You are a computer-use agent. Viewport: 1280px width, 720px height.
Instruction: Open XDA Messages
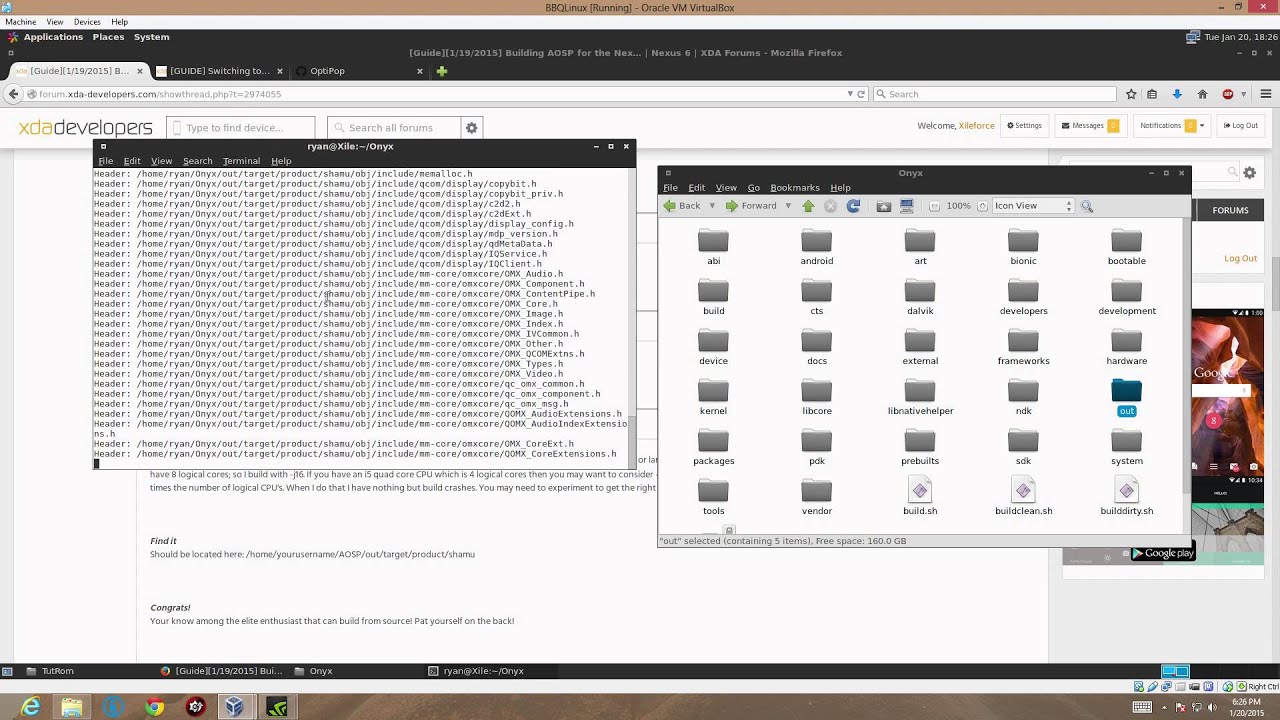click(1088, 125)
